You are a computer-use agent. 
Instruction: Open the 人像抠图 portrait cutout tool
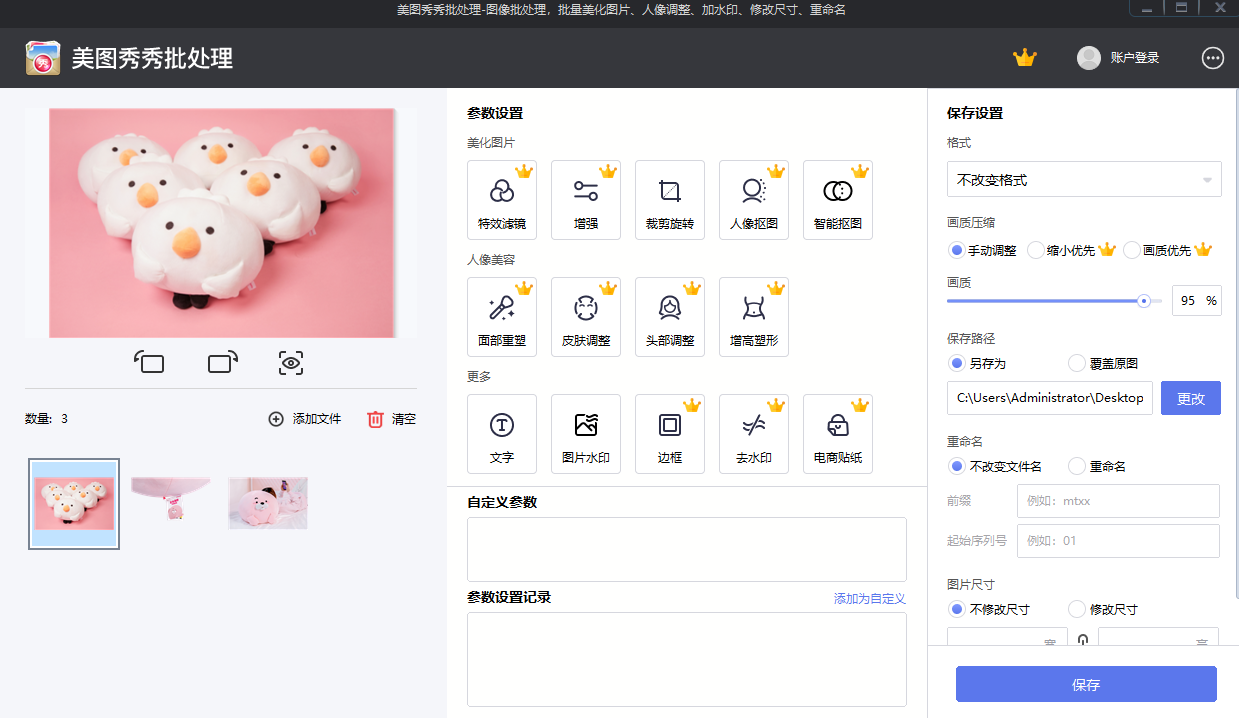(x=754, y=200)
